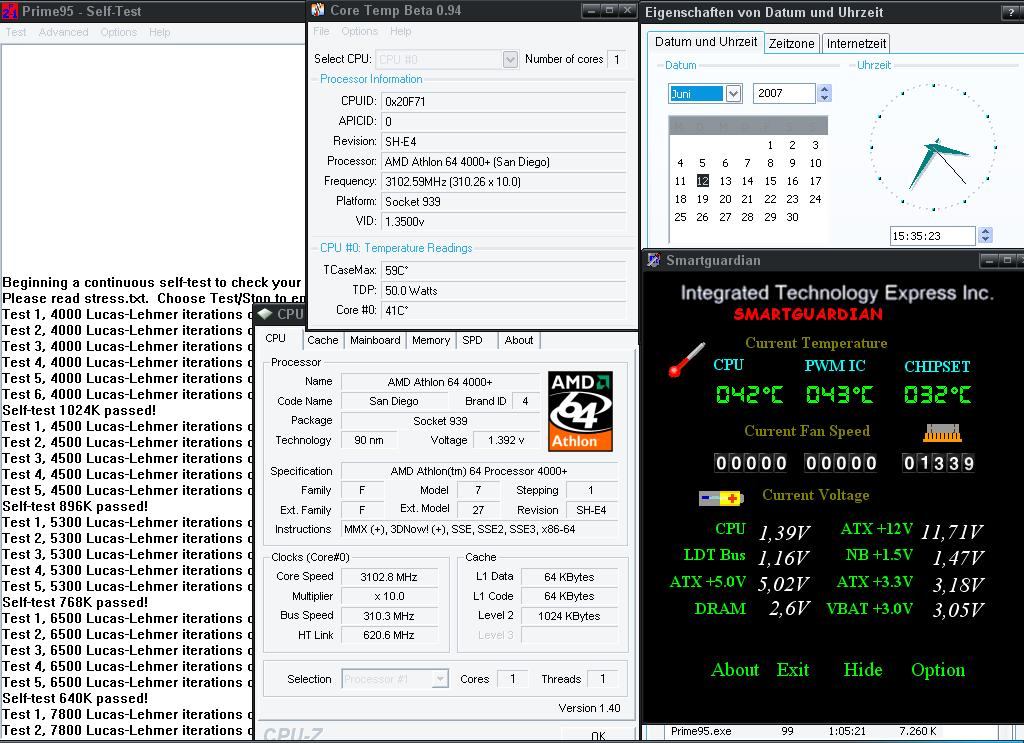Select day 30 in the calendar
Screen dimensions: 1024x743
click(x=792, y=217)
